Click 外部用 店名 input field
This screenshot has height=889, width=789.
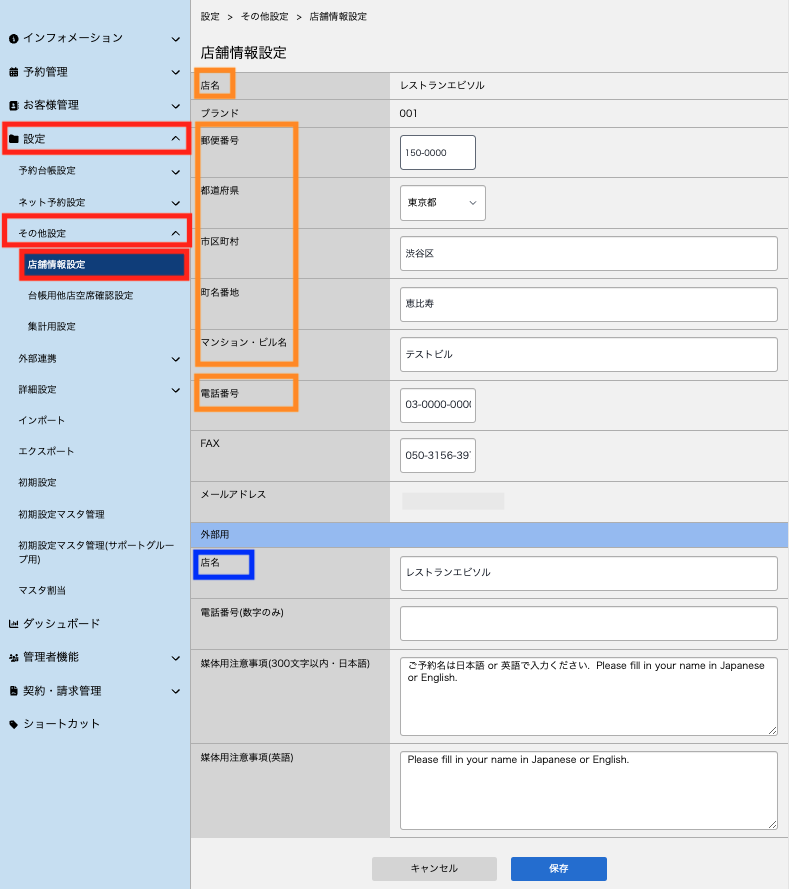(588, 573)
